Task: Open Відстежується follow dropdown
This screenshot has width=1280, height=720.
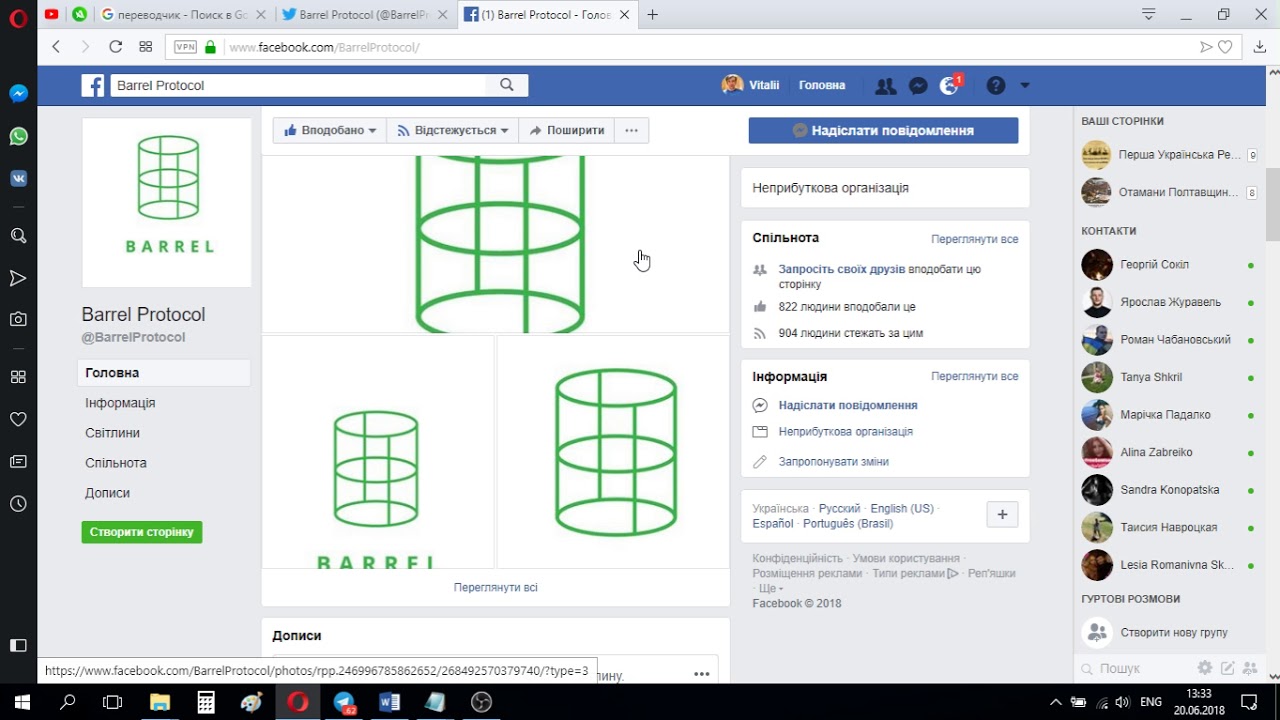Action: tap(452, 130)
